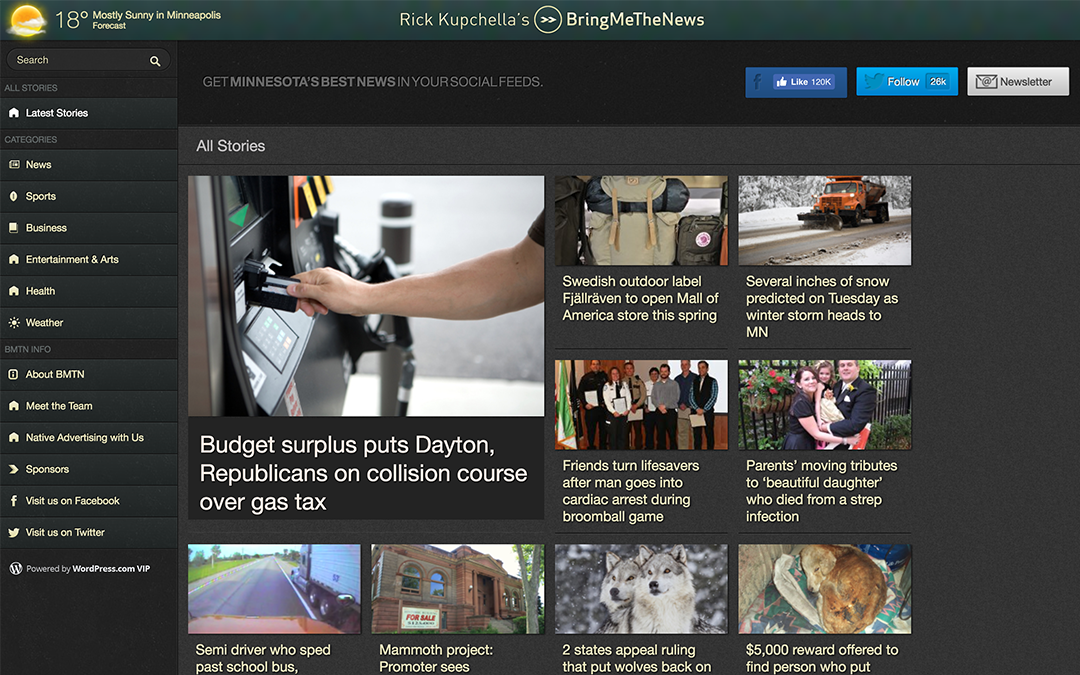Click the Twitter Follow button

click(906, 82)
